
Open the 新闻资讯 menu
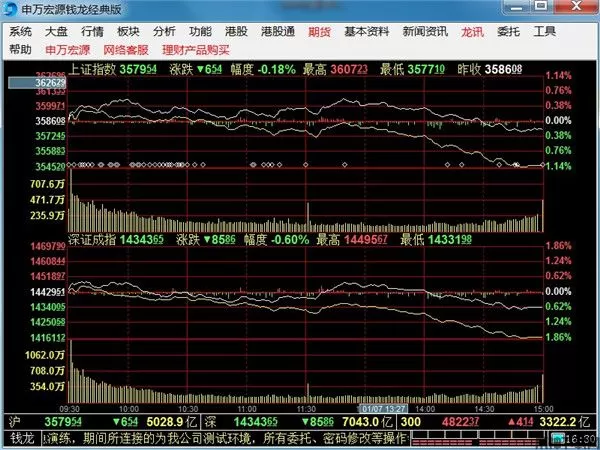(x=425, y=32)
